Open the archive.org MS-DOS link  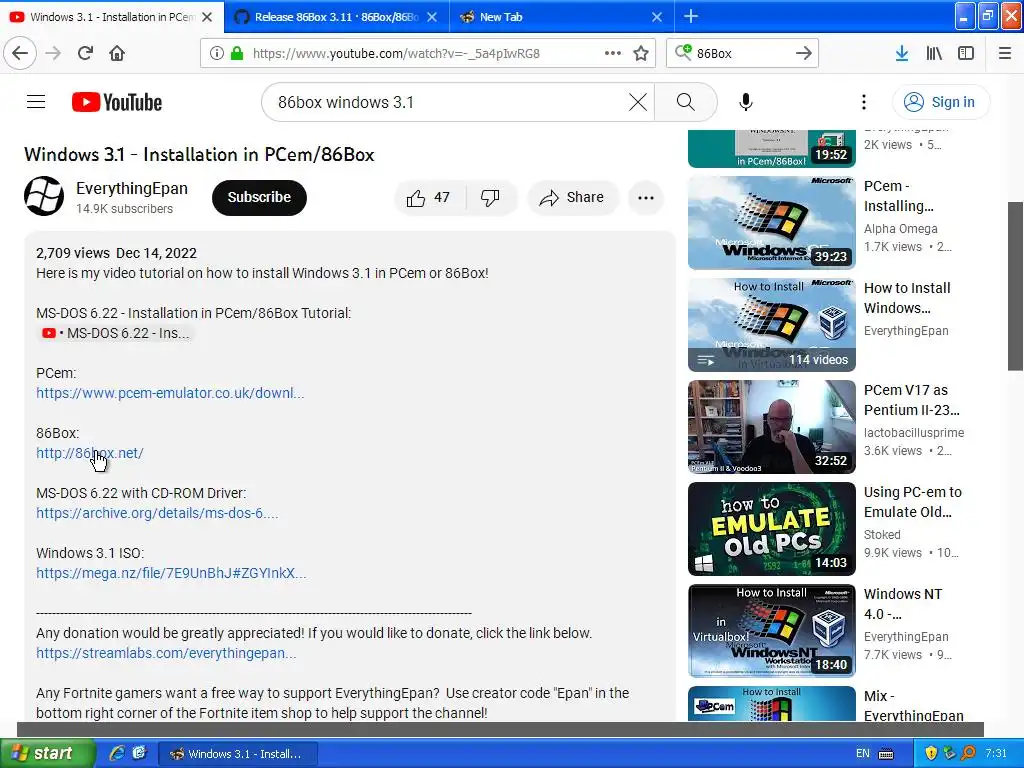157,513
